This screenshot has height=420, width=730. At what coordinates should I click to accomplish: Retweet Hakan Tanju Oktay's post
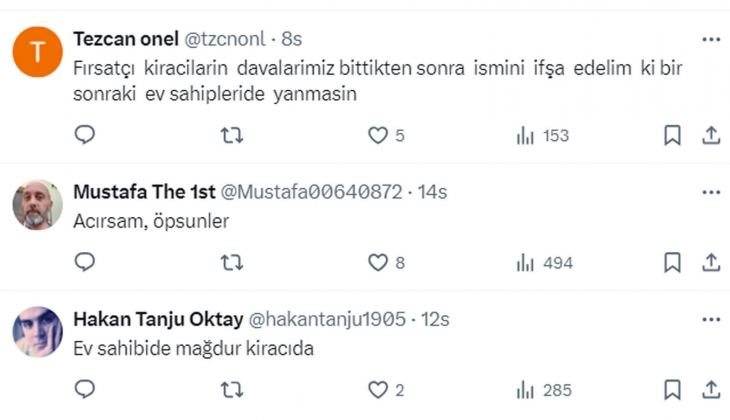pyautogui.click(x=231, y=389)
